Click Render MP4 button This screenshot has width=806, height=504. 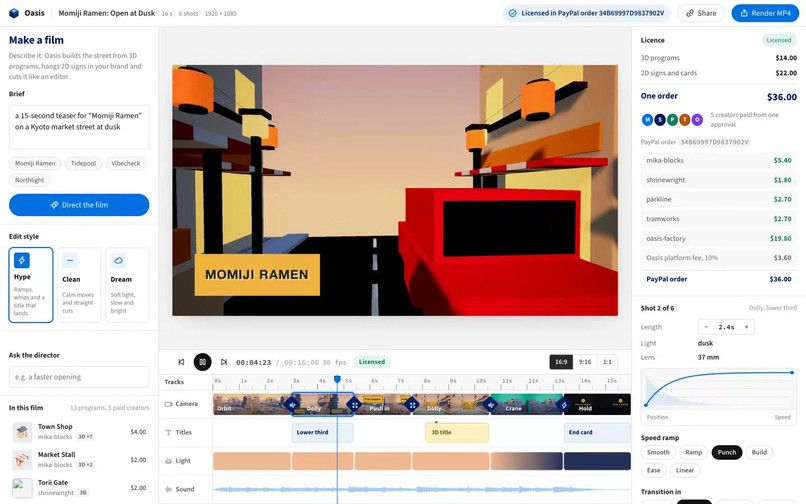[x=765, y=13]
